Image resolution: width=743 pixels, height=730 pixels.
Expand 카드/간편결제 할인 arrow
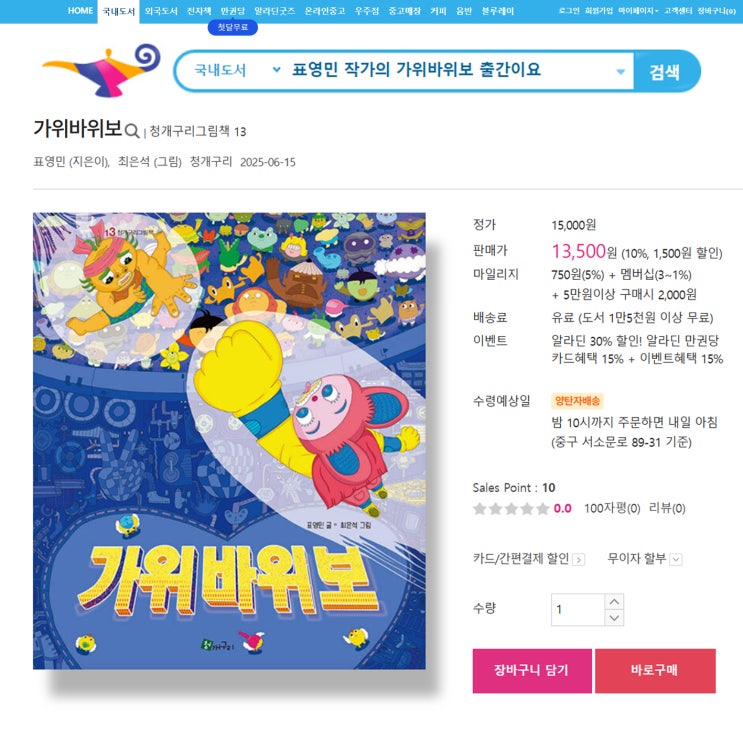point(578,559)
